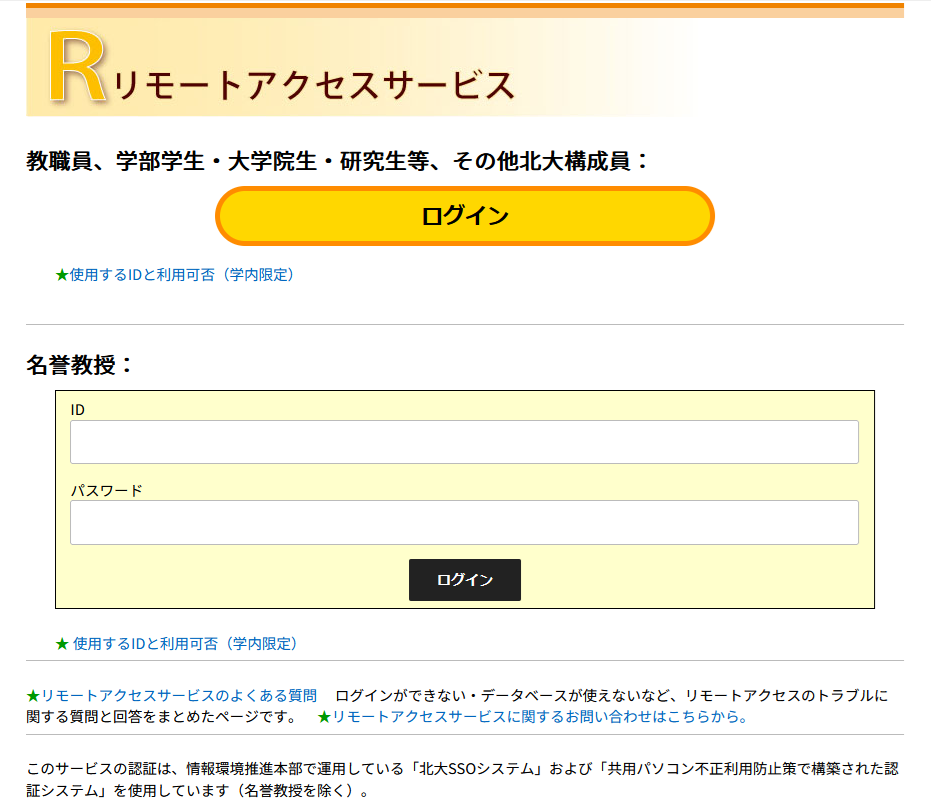Image resolution: width=931 pixels, height=811 pixels.
Task: Click the green star below the 名誉教授 form
Action: pyautogui.click(x=62, y=644)
